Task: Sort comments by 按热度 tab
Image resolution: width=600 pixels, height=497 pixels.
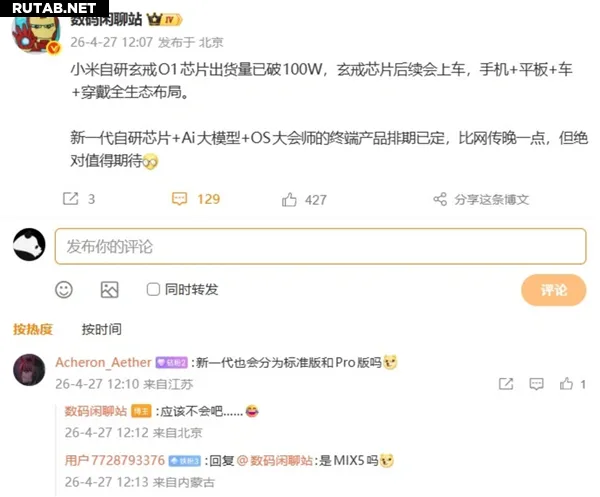Action: [33, 329]
